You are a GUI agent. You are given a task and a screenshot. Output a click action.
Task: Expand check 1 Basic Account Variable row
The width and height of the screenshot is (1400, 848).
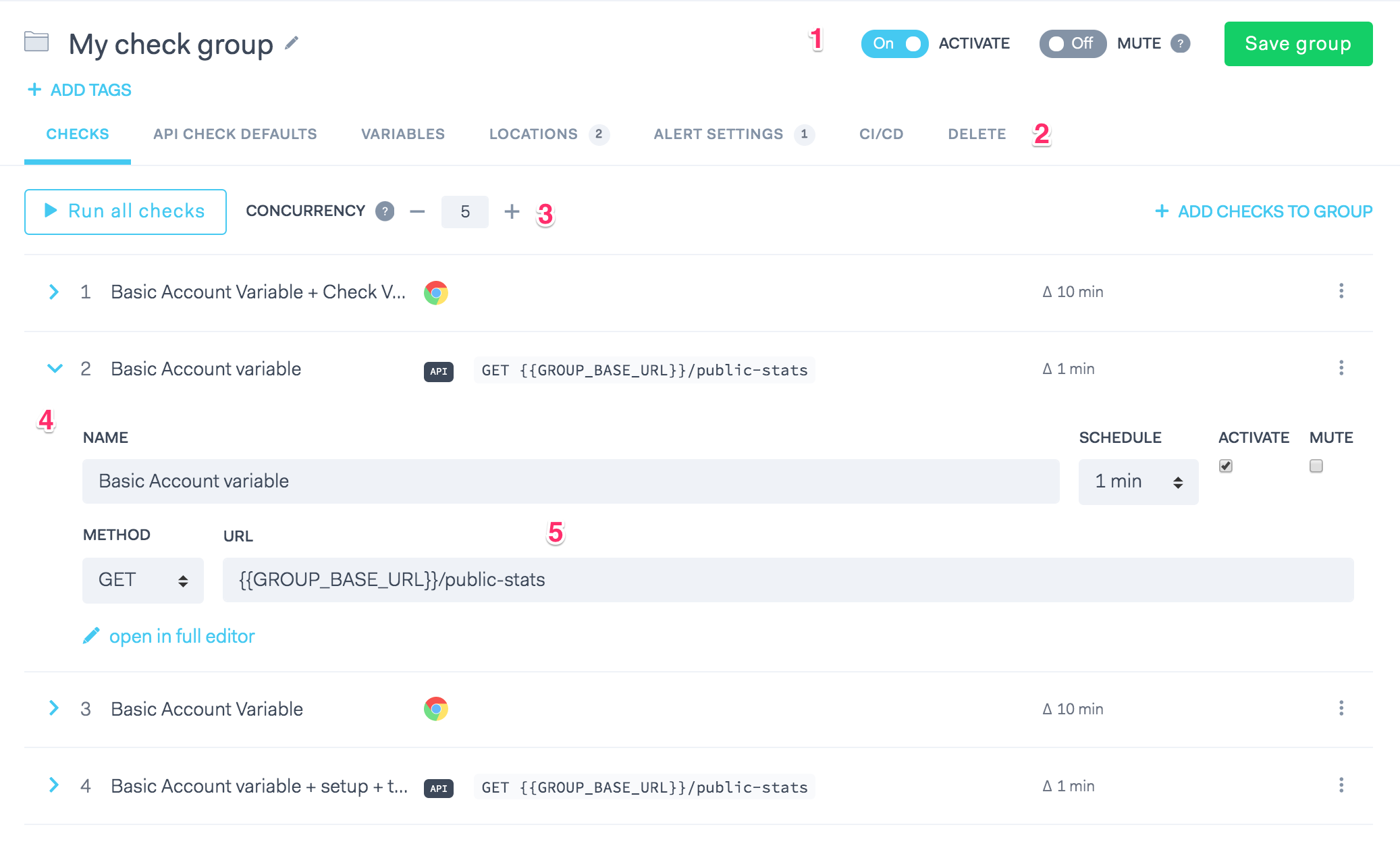pos(53,292)
